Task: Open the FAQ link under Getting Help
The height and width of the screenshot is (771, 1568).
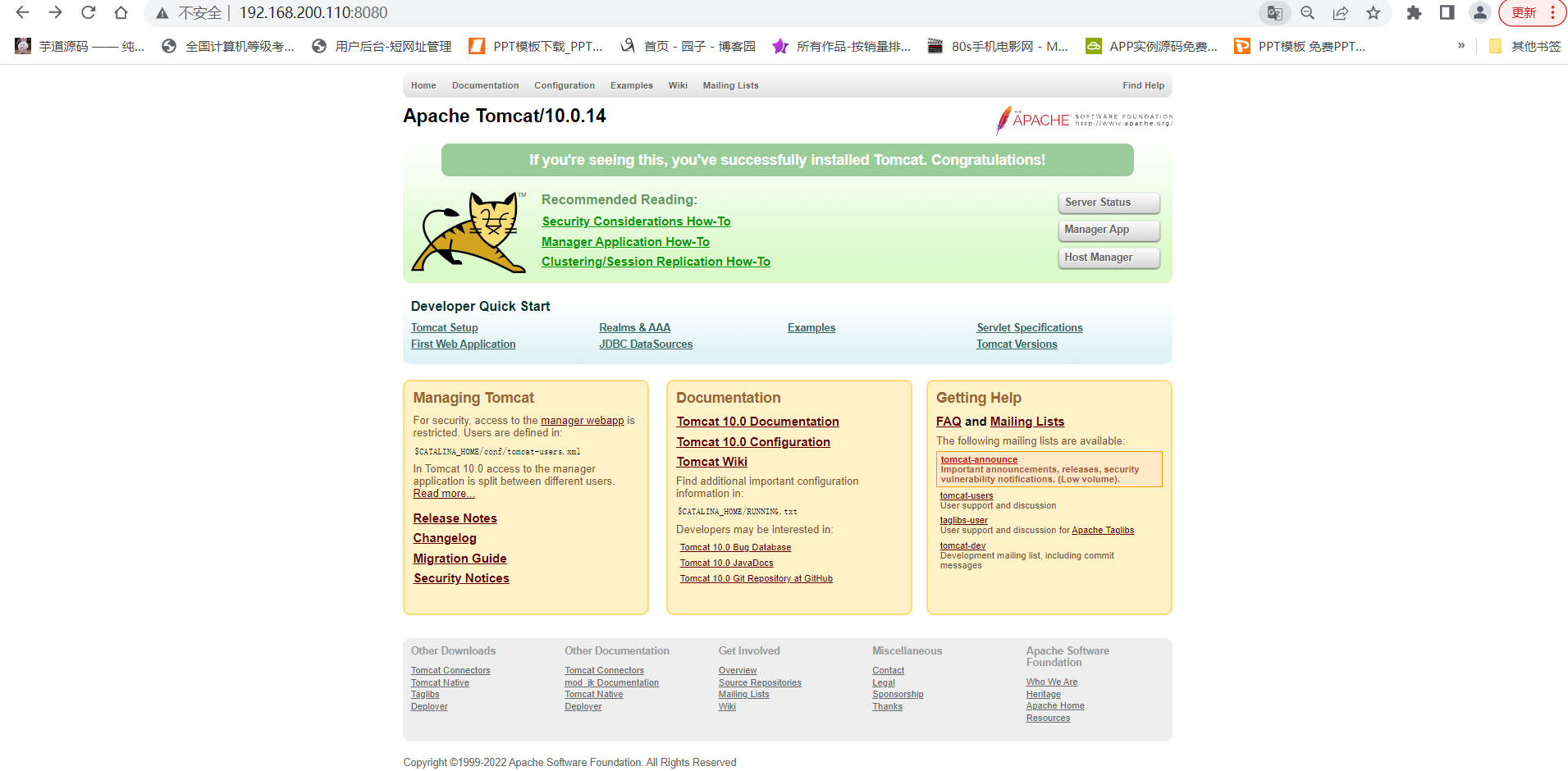Action: [949, 422]
